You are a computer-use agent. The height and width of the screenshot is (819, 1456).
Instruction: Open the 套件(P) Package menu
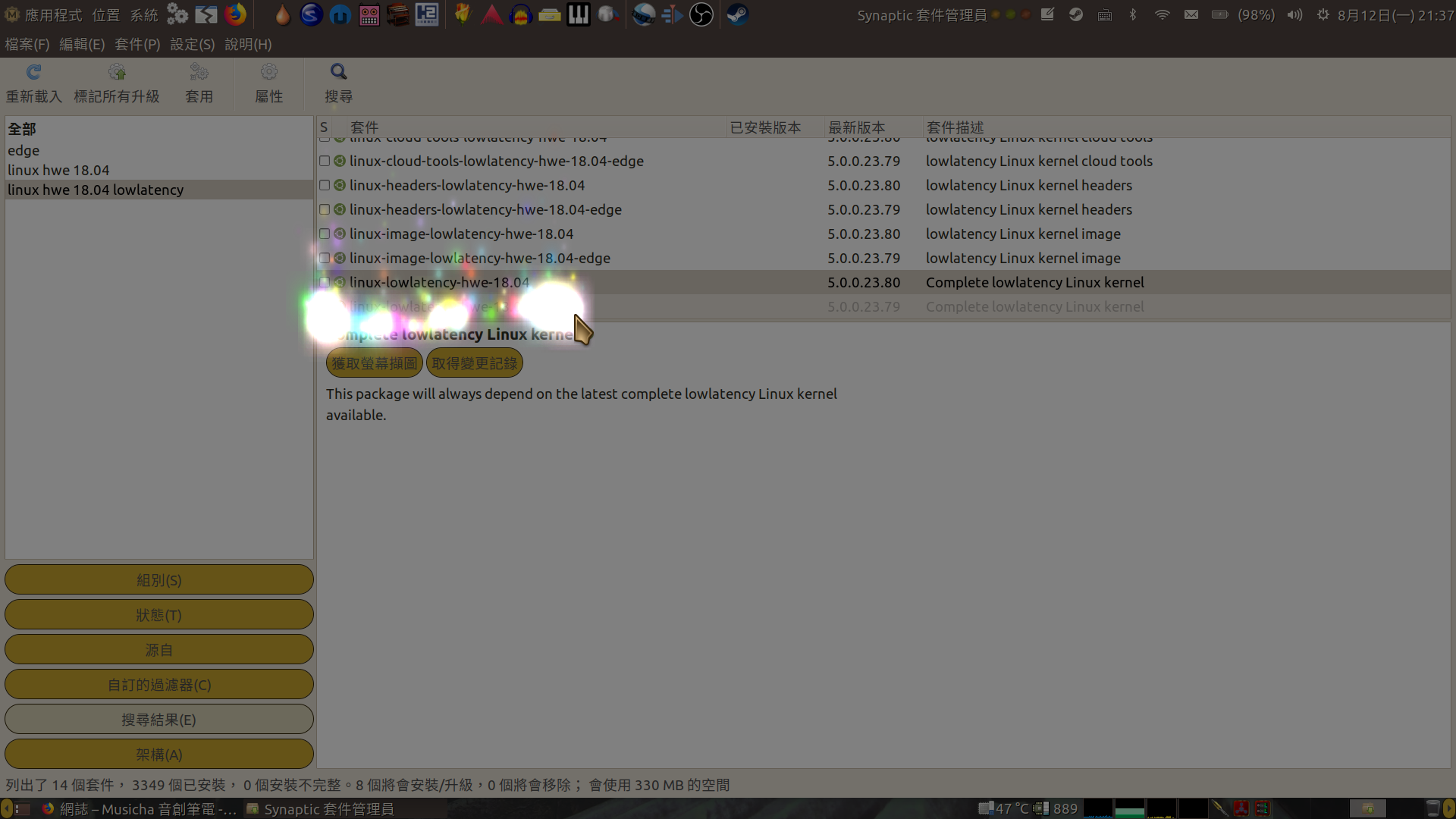[137, 44]
